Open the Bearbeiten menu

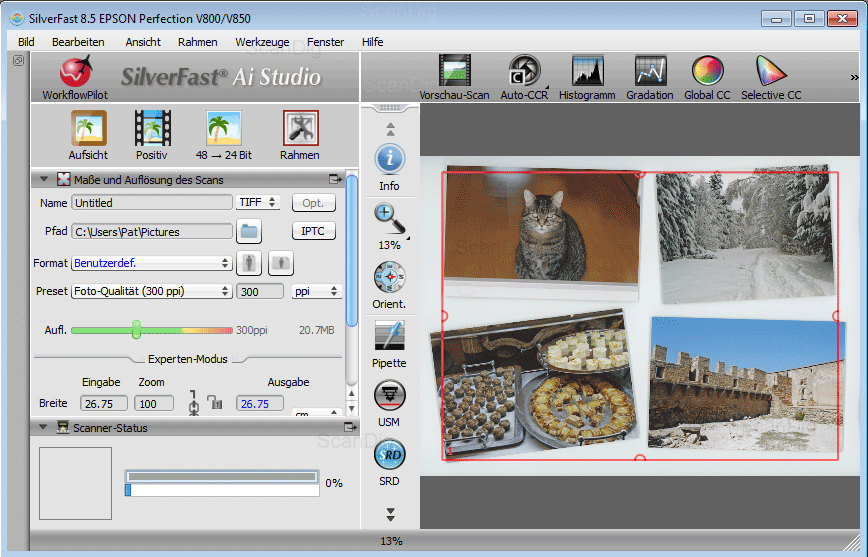pos(78,42)
